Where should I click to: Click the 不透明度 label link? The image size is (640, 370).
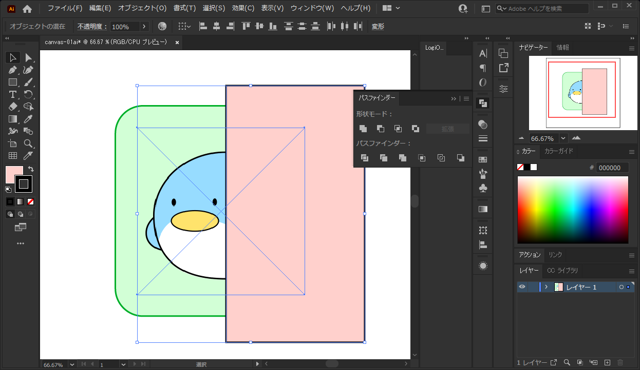tap(92, 27)
